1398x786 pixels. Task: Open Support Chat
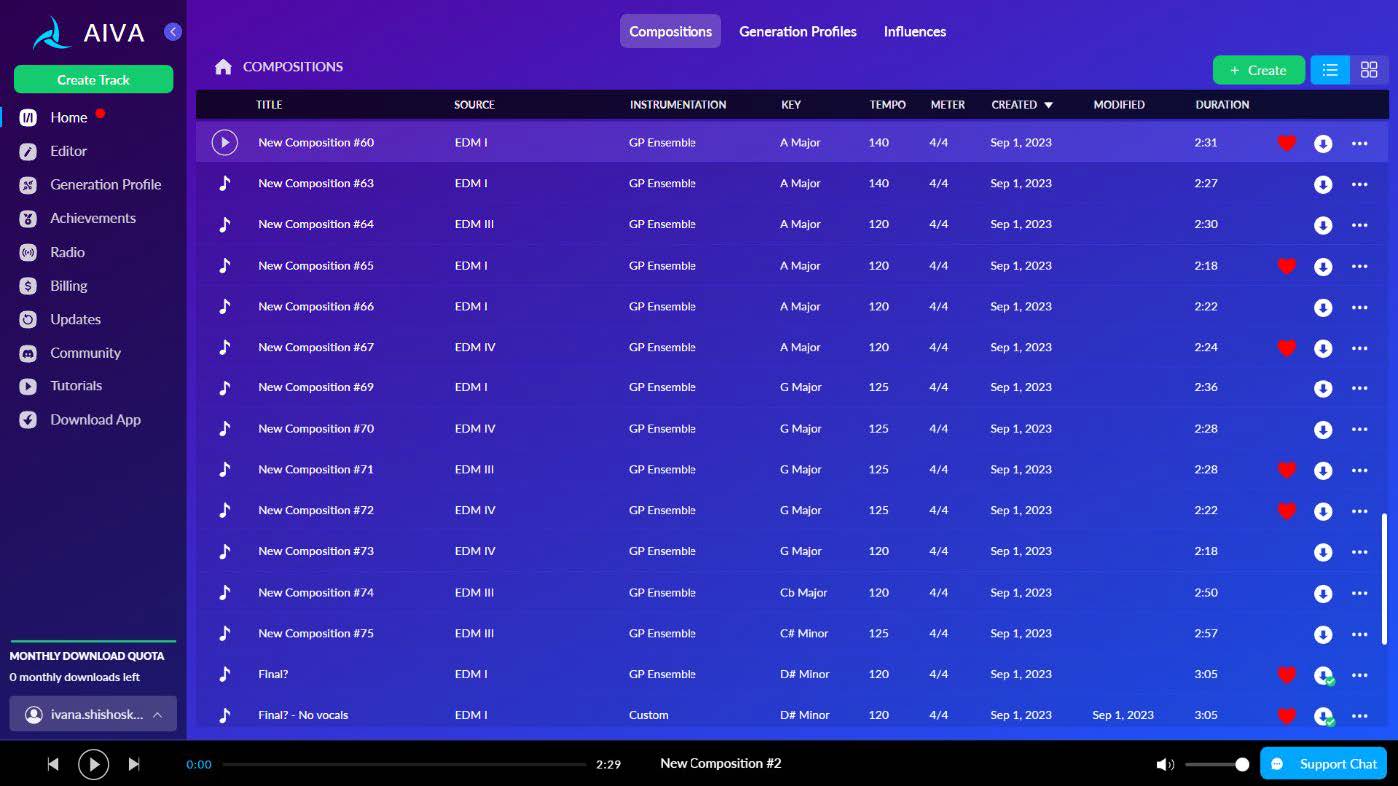(1323, 764)
